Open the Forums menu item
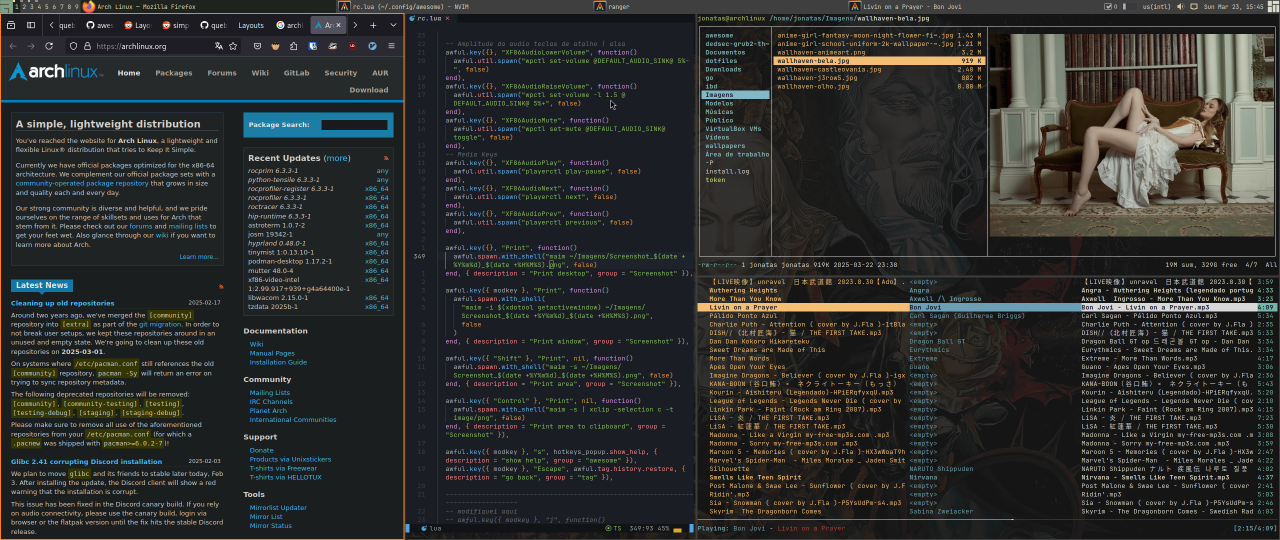Screen dimensions: 1280x540 pos(222,72)
